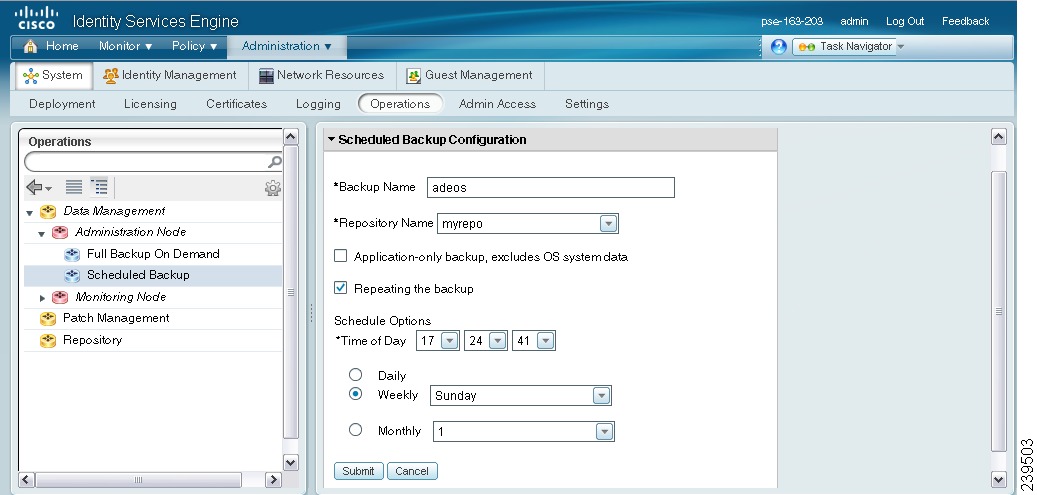Click the Repository icon

coord(48,341)
